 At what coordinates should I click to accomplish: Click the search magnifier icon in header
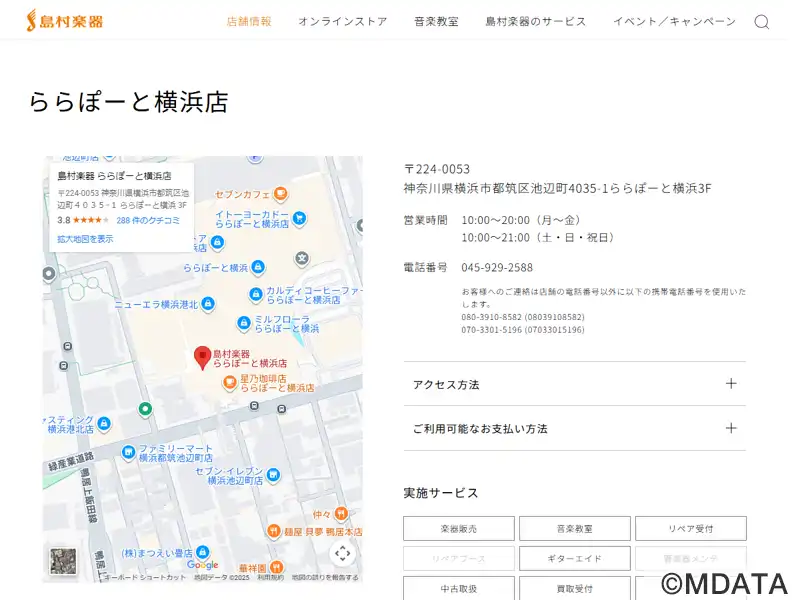[x=762, y=22]
